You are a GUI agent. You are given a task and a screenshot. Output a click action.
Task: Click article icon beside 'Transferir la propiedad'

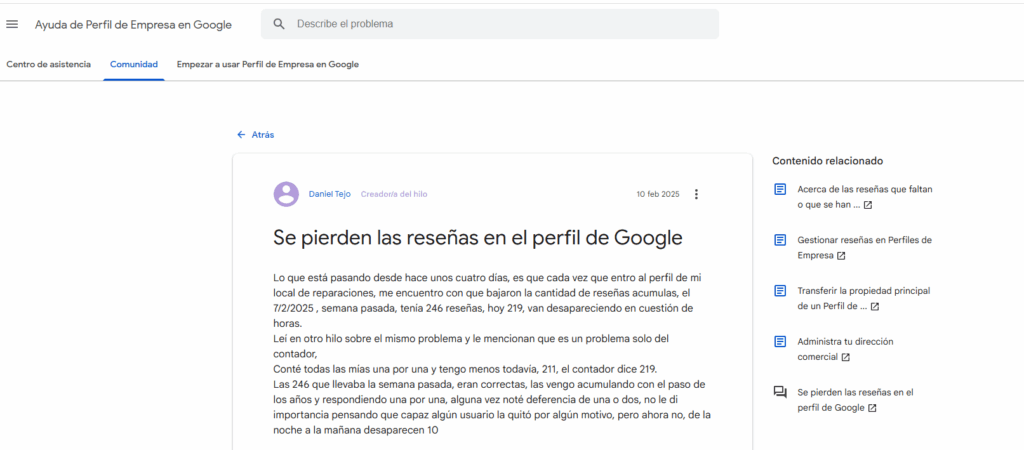[x=780, y=291]
